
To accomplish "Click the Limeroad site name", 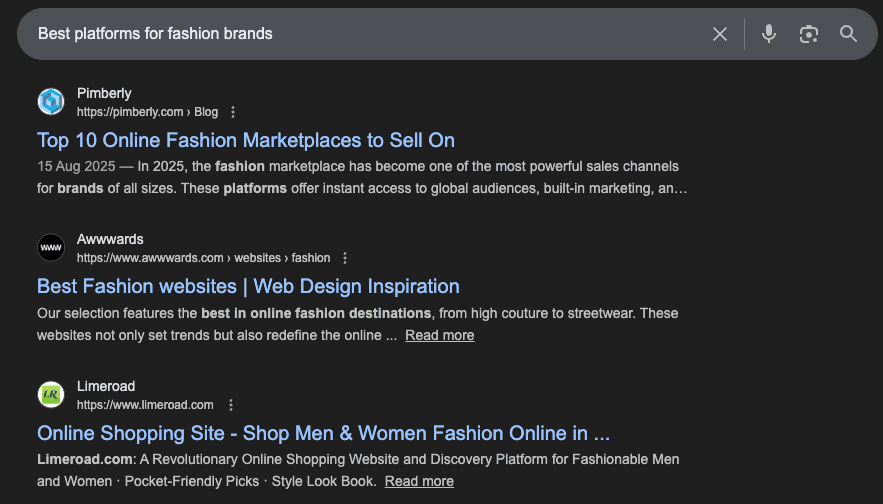I will [106, 386].
